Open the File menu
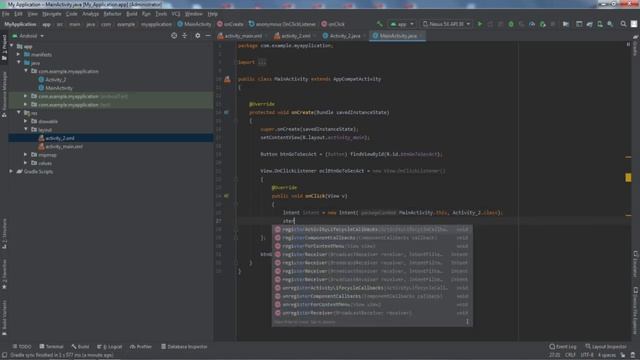The image size is (640, 360). 6,14
